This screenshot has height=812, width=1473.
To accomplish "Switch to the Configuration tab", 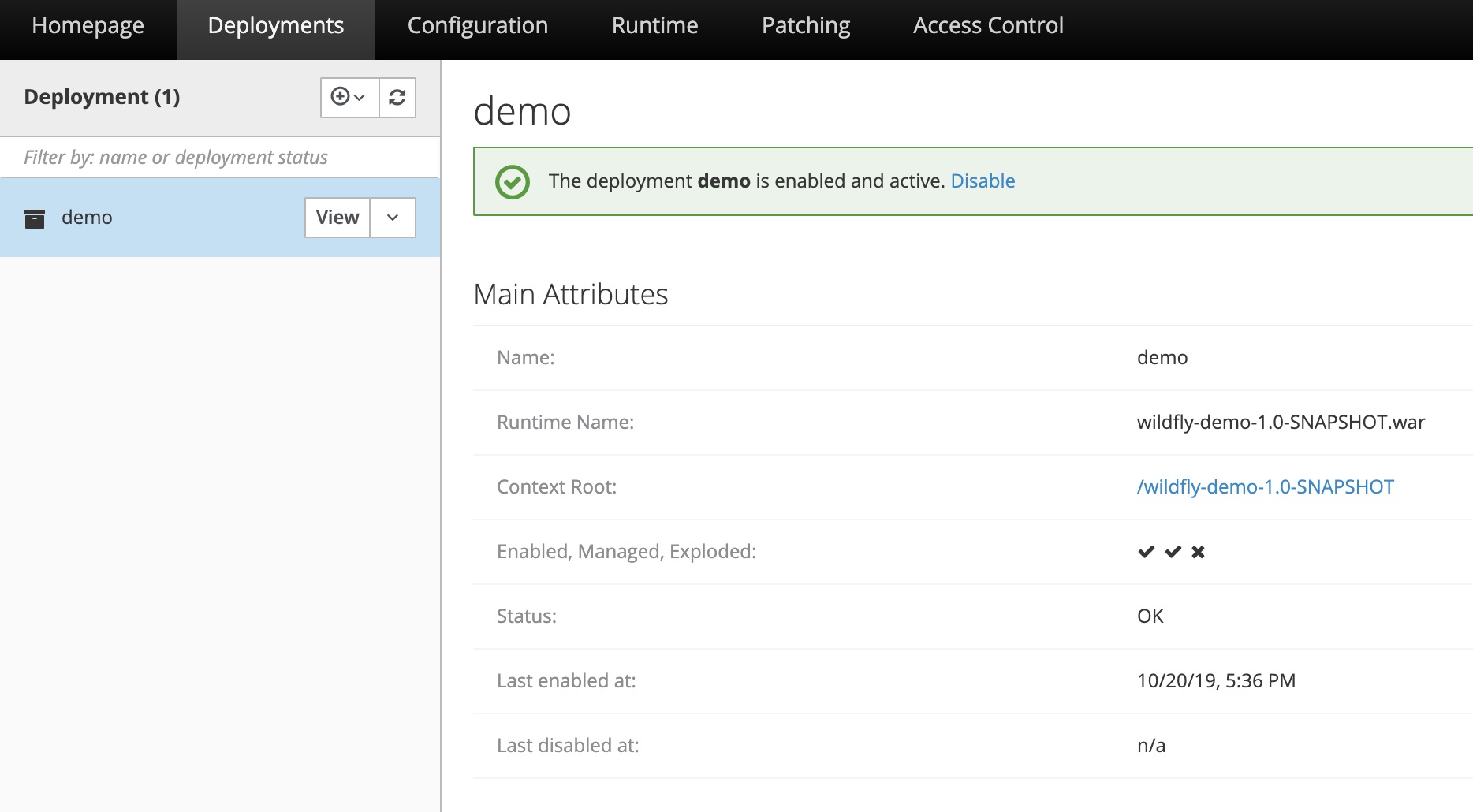I will pyautogui.click(x=478, y=26).
